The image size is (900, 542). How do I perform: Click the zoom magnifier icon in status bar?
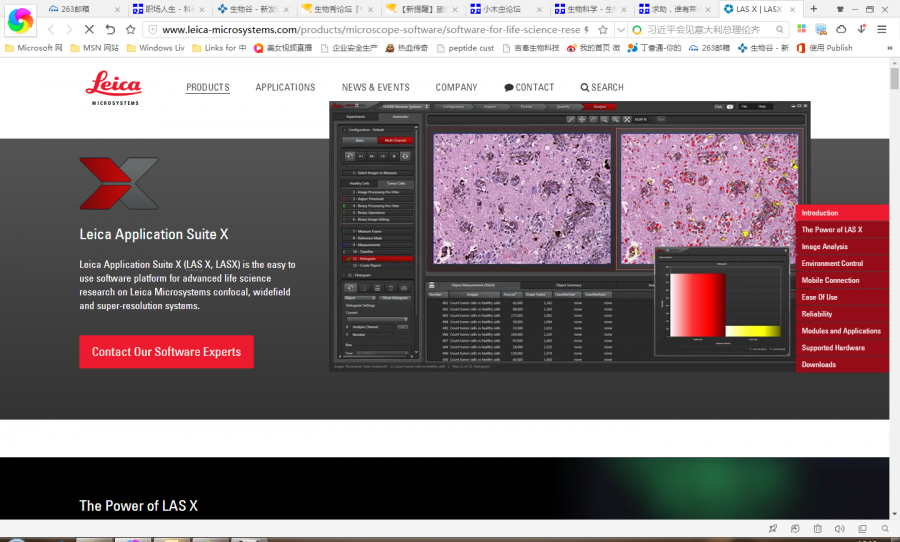(885, 528)
